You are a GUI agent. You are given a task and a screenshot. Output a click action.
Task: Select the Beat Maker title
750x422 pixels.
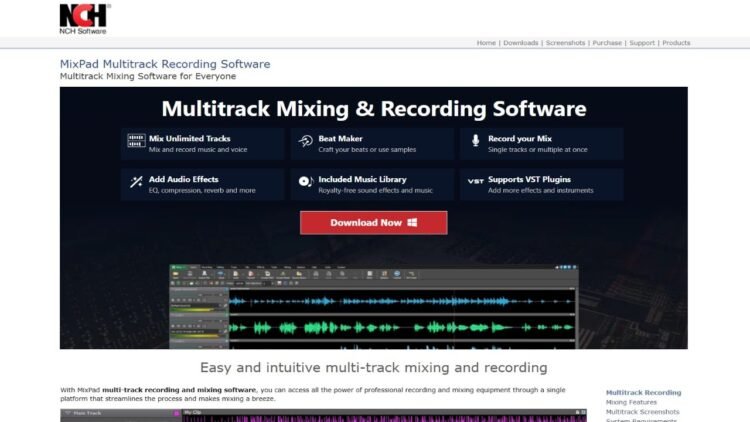click(x=340, y=138)
